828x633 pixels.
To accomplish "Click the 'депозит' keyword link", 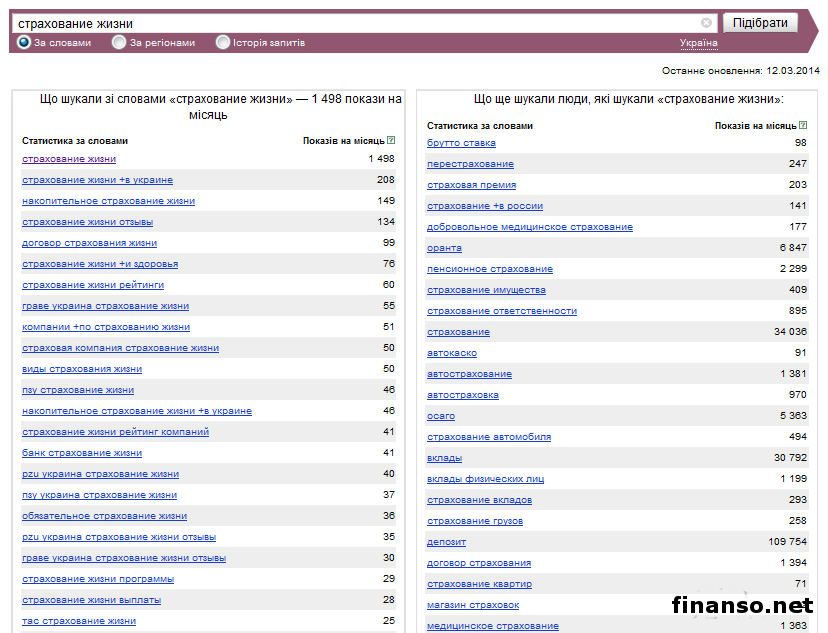I will pyautogui.click(x=446, y=542).
